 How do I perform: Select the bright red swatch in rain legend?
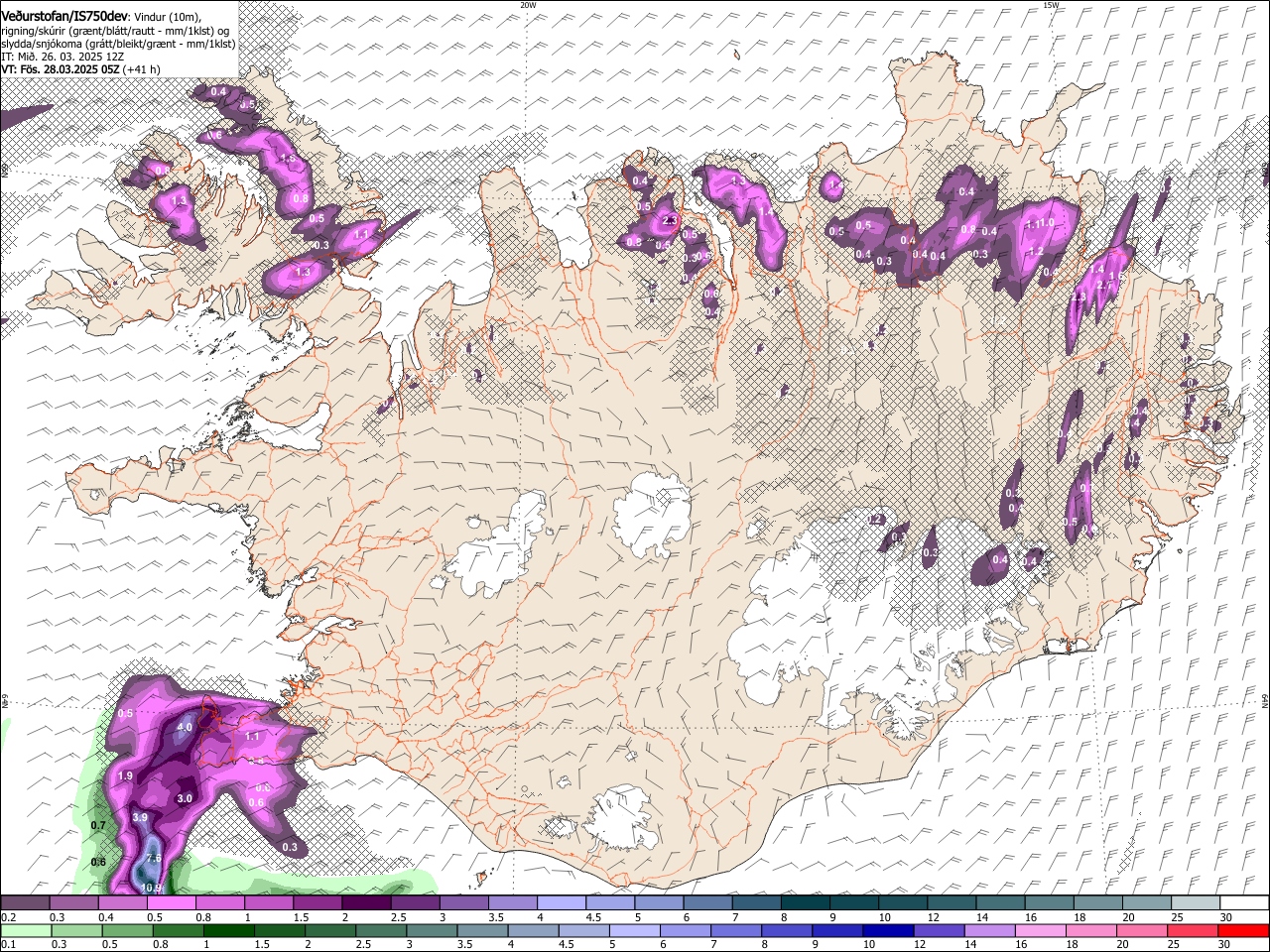(1243, 930)
